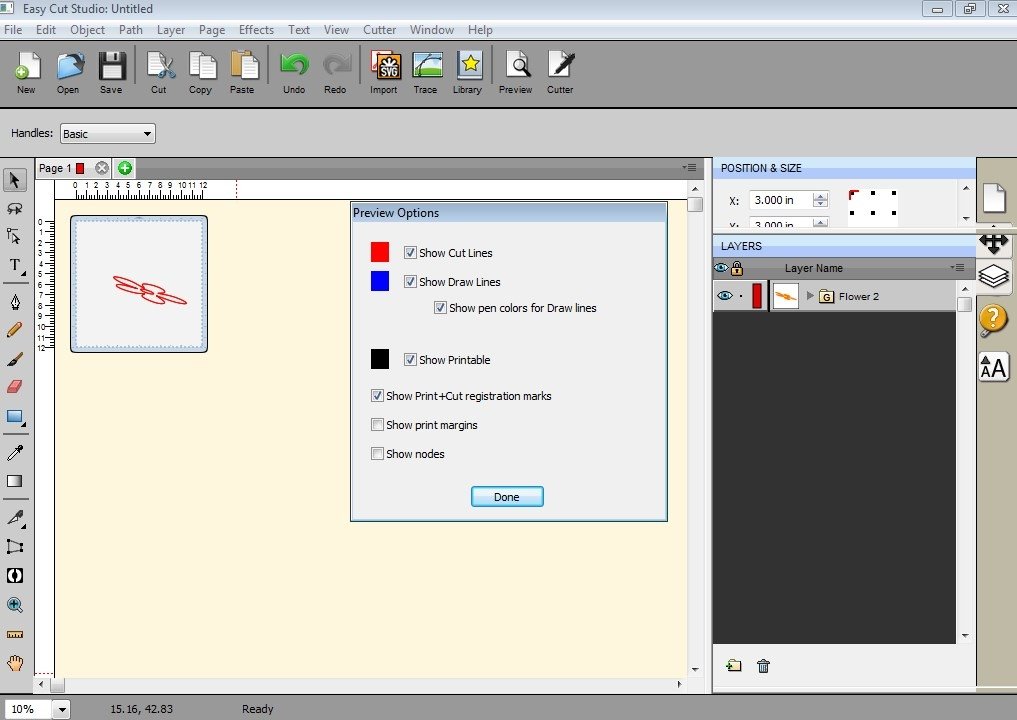Click green plus to add page
Image resolution: width=1017 pixels, height=720 pixels.
(x=125, y=169)
